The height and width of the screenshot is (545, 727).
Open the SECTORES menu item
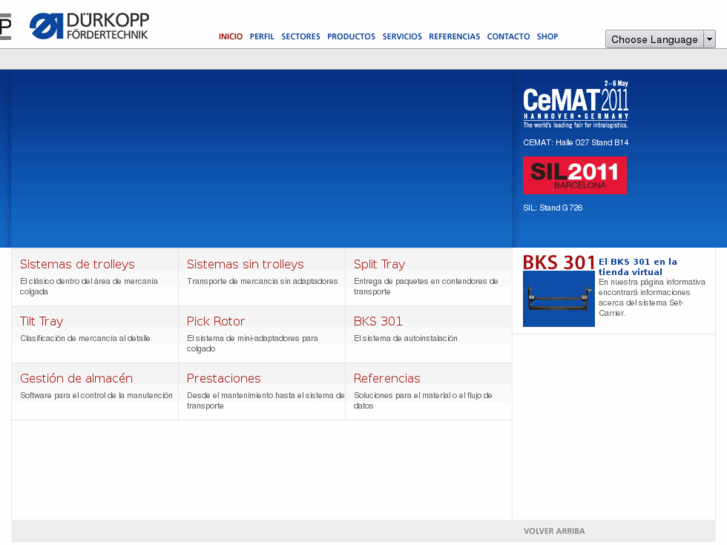(x=300, y=37)
